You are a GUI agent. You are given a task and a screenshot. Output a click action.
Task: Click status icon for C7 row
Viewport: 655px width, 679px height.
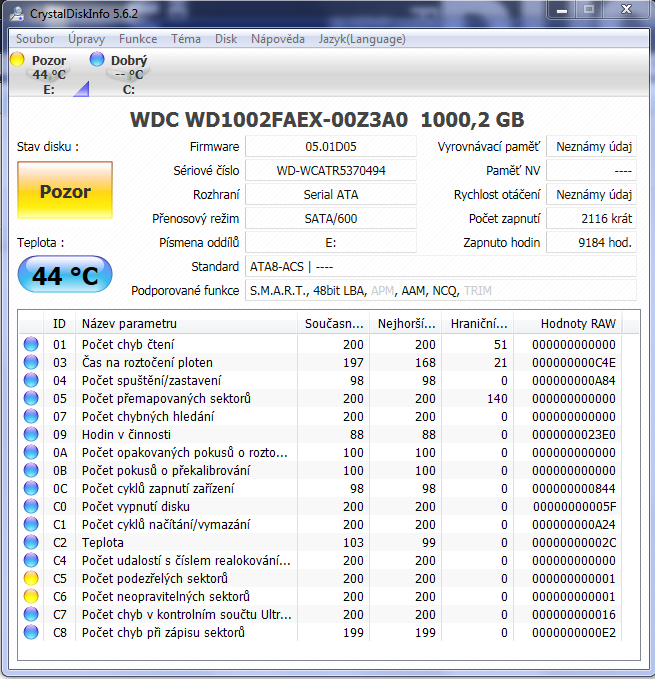click(x=31, y=614)
